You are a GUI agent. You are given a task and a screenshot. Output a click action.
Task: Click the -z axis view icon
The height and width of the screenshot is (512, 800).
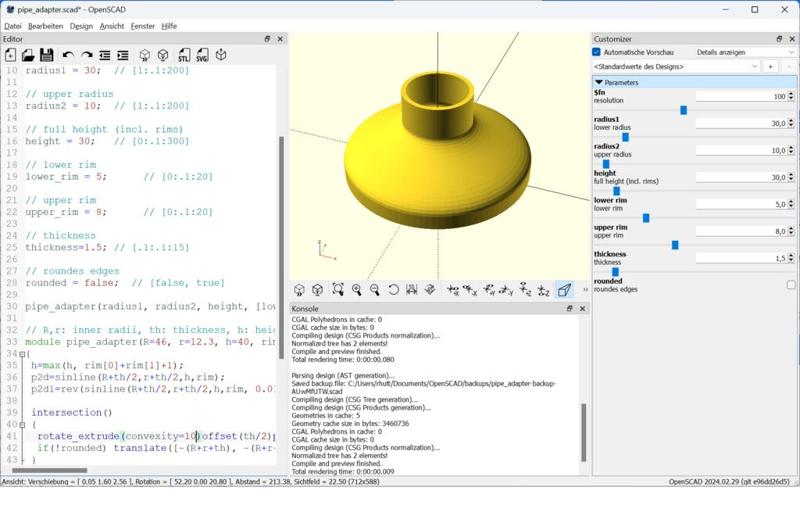(x=543, y=290)
